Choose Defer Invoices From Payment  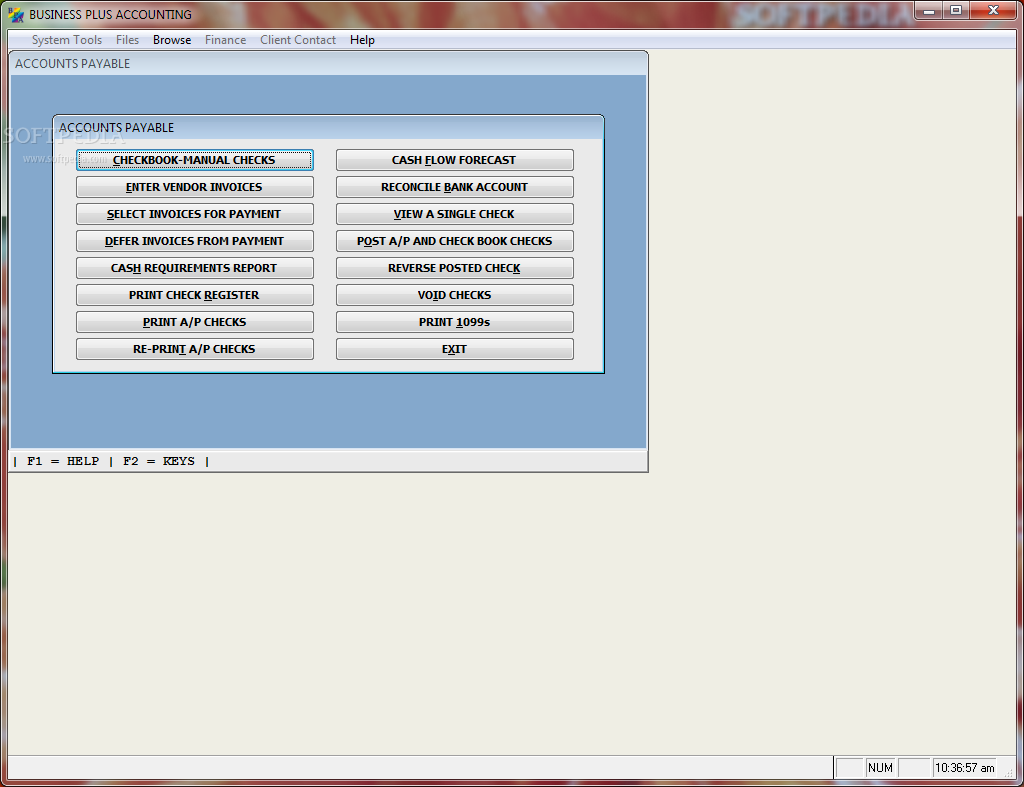click(x=195, y=241)
